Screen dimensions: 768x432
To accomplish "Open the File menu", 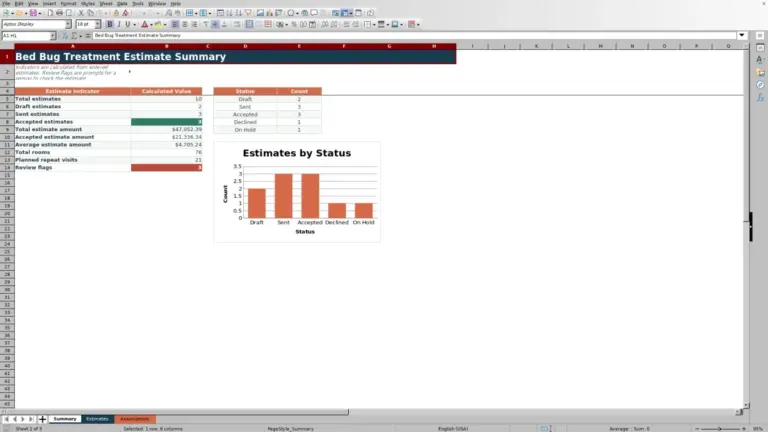I will pyautogui.click(x=6, y=3).
